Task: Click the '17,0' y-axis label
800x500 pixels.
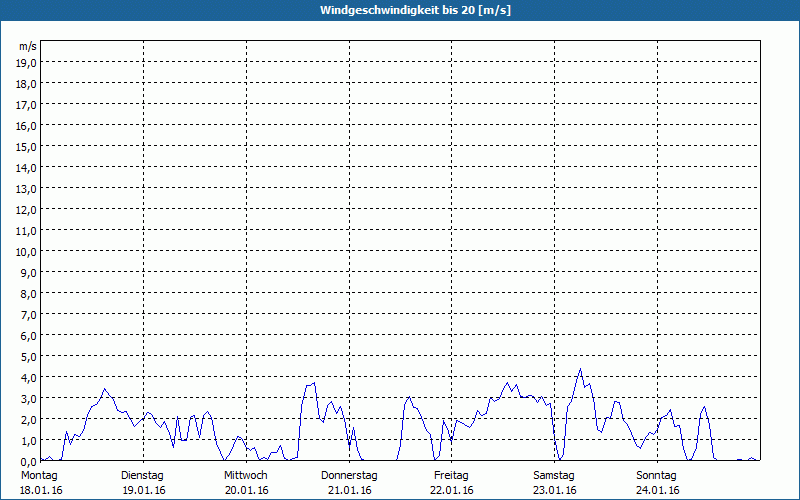Action: pos(27,105)
